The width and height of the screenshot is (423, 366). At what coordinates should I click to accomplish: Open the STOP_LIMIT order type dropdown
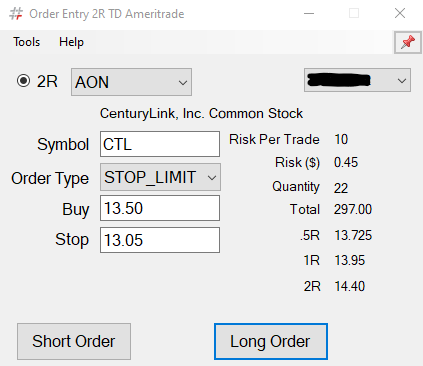(160, 177)
